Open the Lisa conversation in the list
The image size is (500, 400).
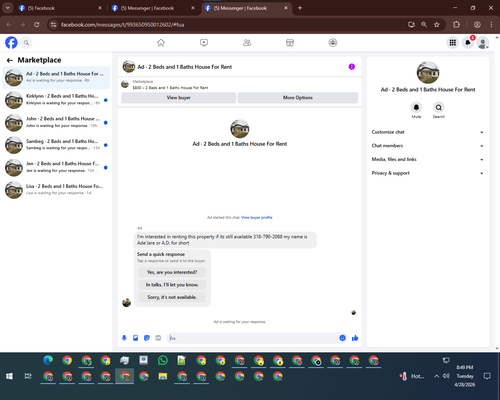coord(56,190)
